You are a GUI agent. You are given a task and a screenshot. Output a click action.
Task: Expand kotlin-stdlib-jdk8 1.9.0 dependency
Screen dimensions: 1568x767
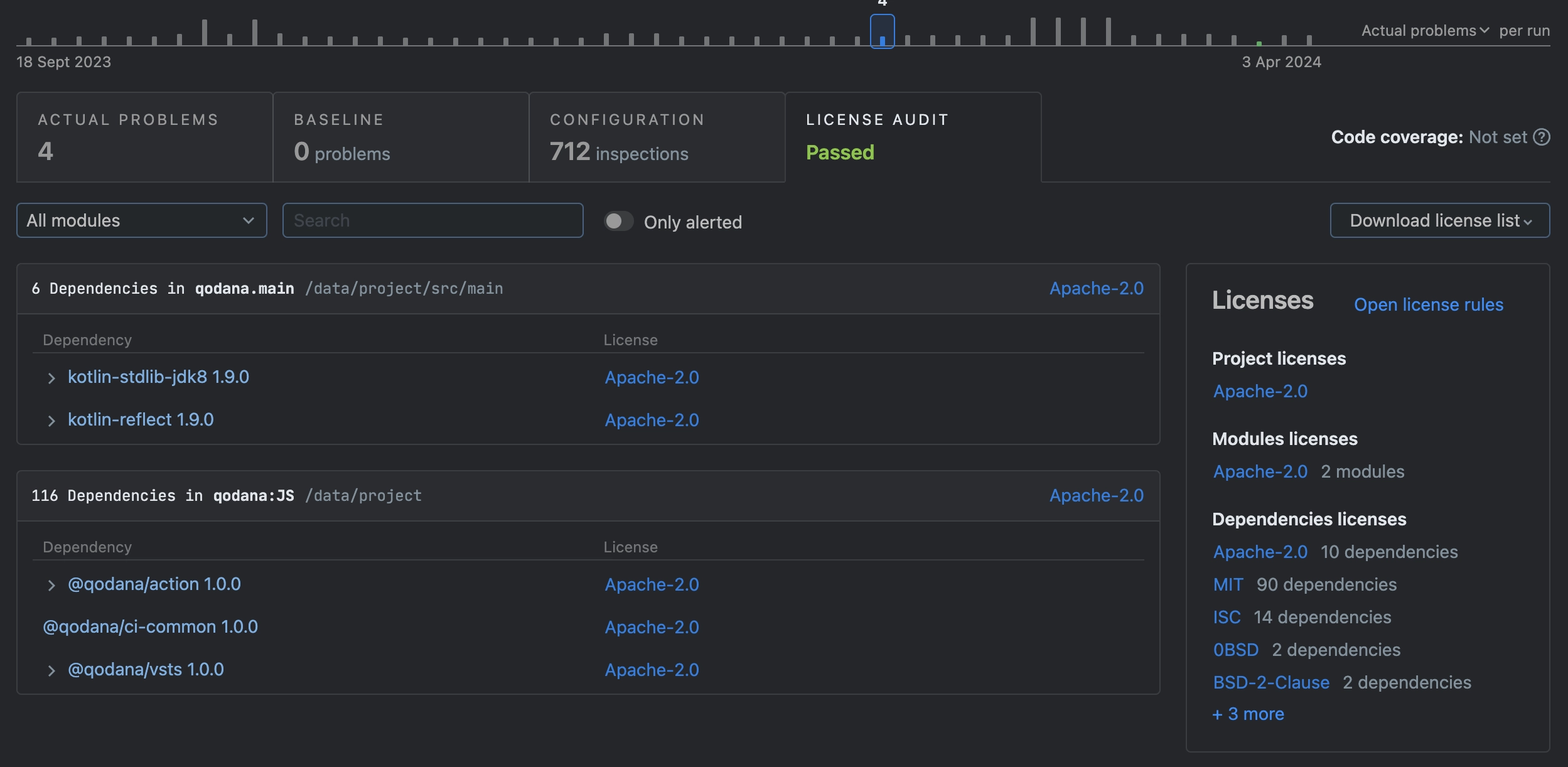51,378
